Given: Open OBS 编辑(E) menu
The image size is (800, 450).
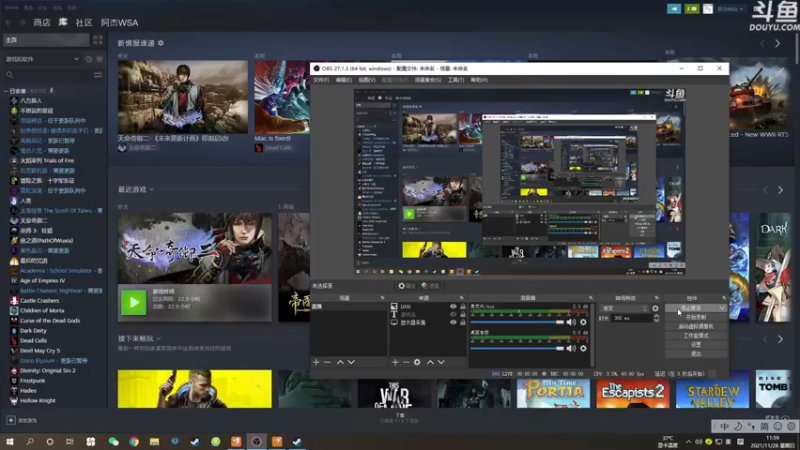Looking at the screenshot, I should (x=343, y=80).
